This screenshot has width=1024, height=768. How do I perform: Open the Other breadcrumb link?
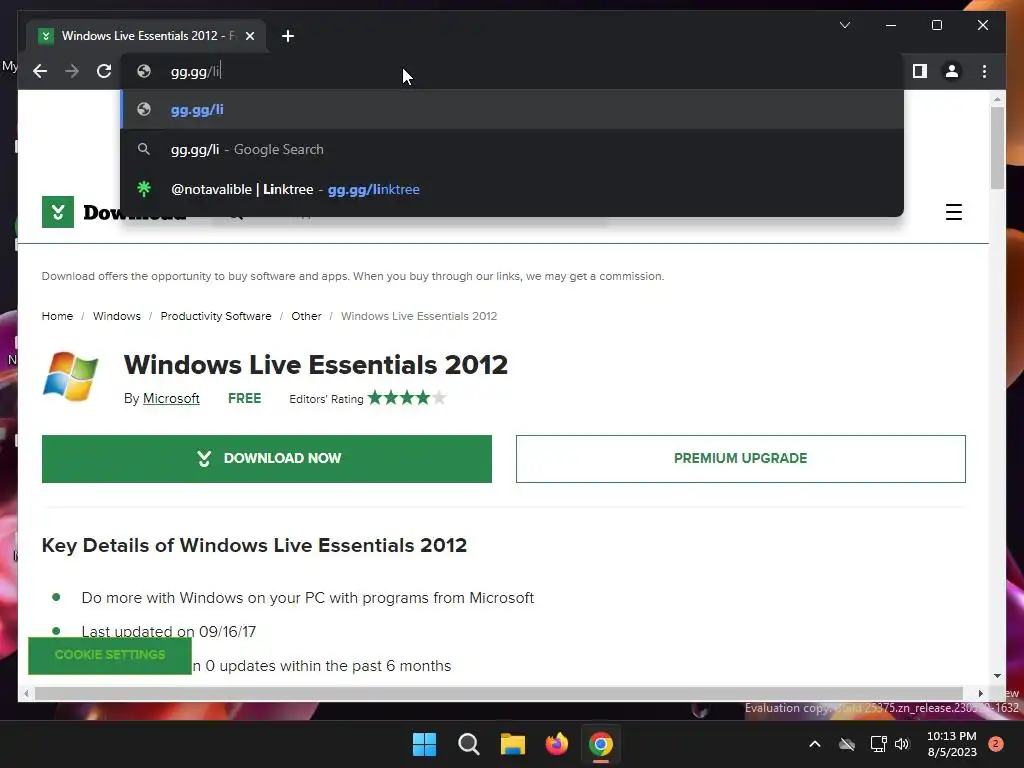click(x=306, y=316)
